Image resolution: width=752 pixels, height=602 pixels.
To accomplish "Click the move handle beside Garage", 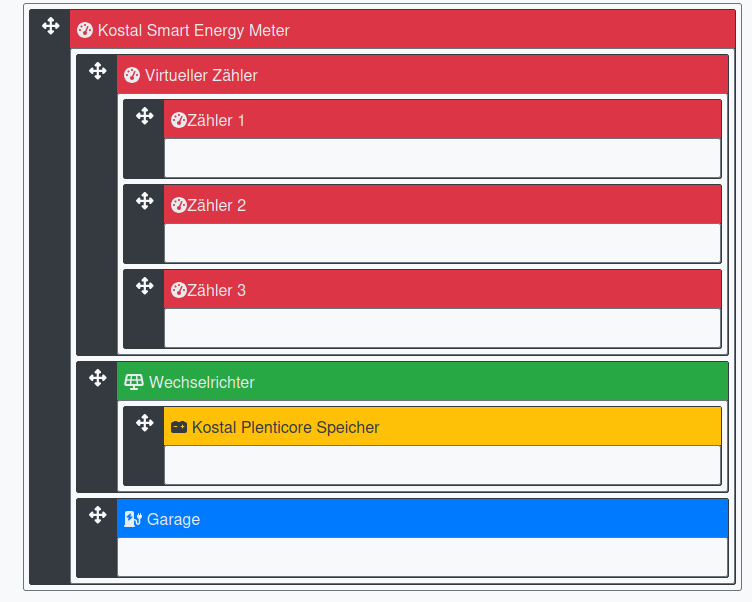I will pos(97,515).
